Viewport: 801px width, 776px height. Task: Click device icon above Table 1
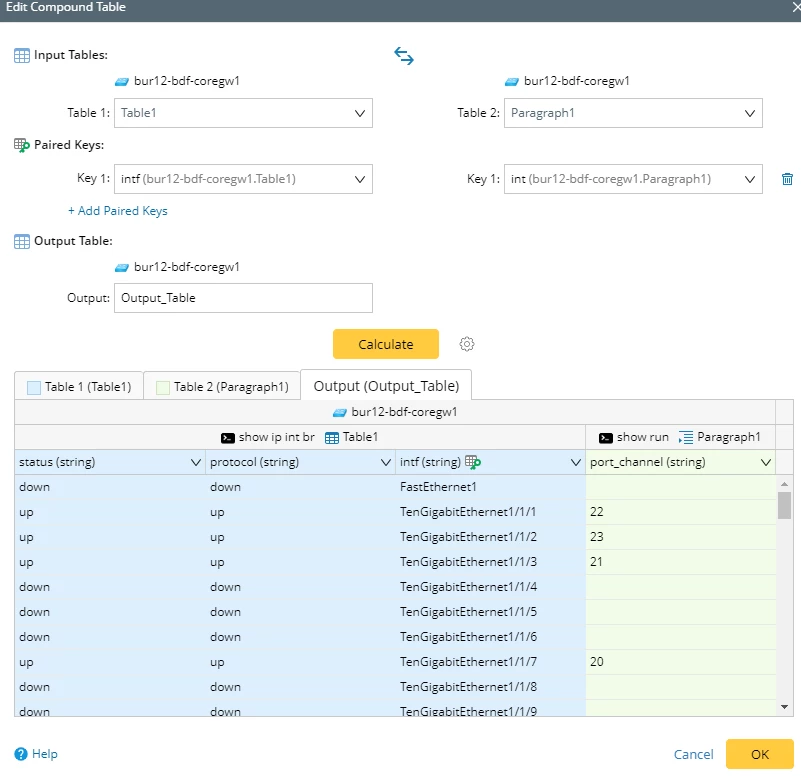point(122,82)
